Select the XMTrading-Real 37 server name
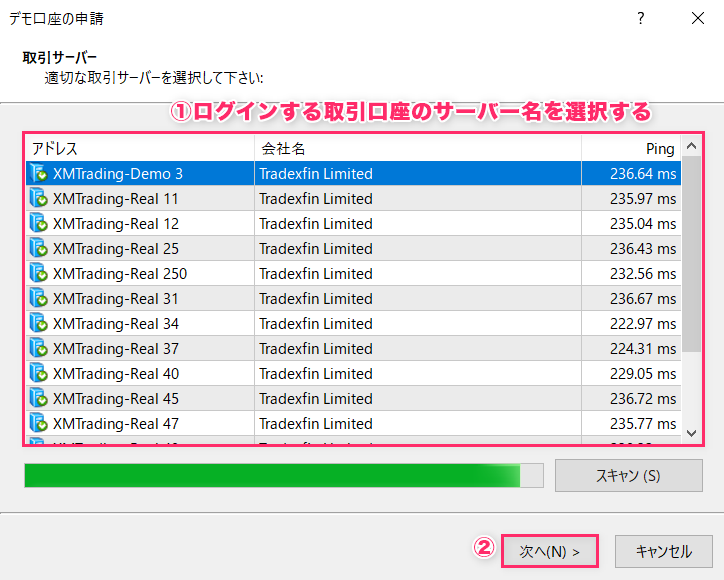Viewport: 724px width, 580px height. coord(115,348)
